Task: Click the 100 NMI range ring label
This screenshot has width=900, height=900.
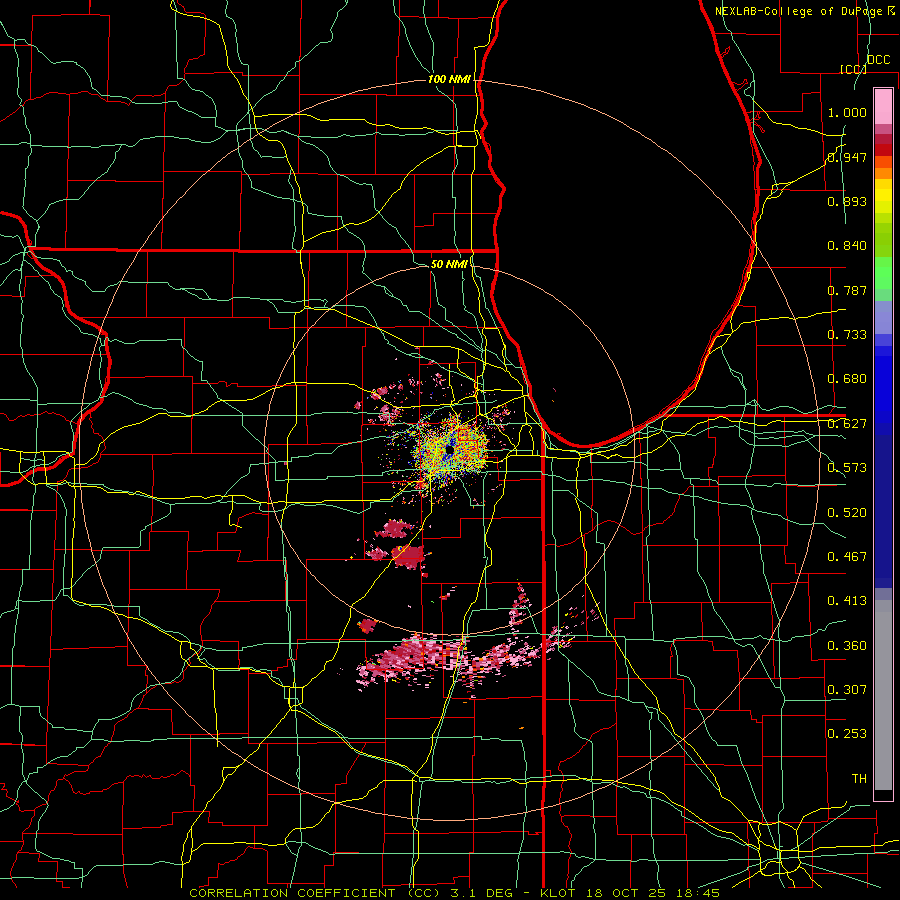Action: click(449, 79)
